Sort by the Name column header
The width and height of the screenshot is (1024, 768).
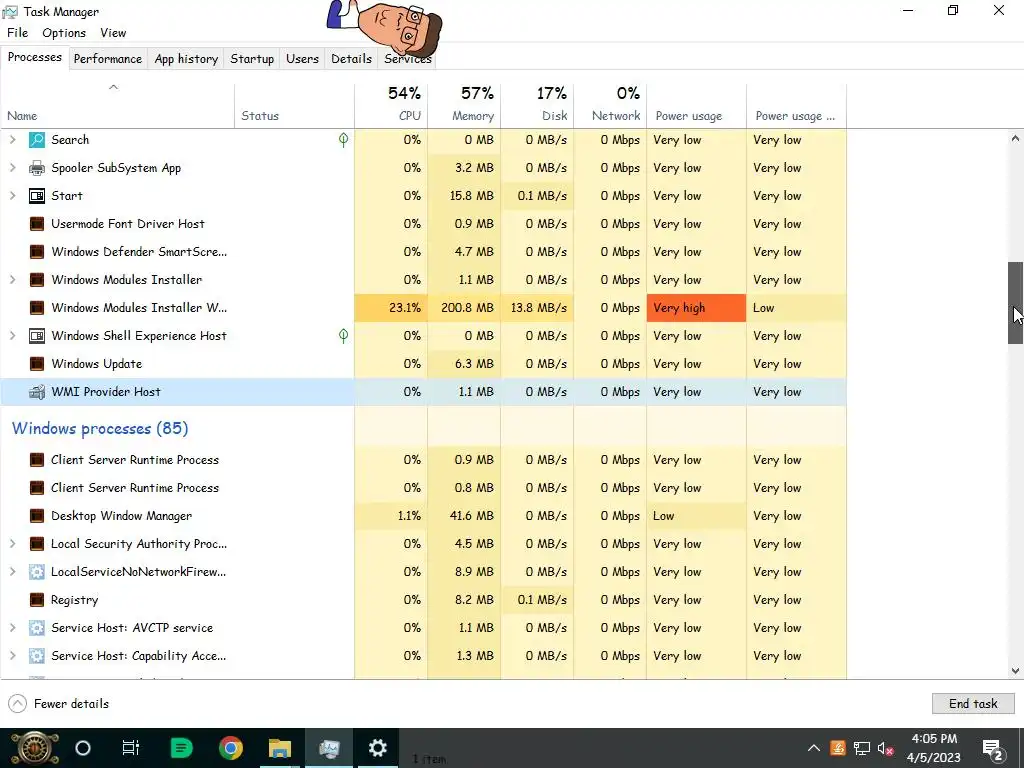[x=118, y=104]
